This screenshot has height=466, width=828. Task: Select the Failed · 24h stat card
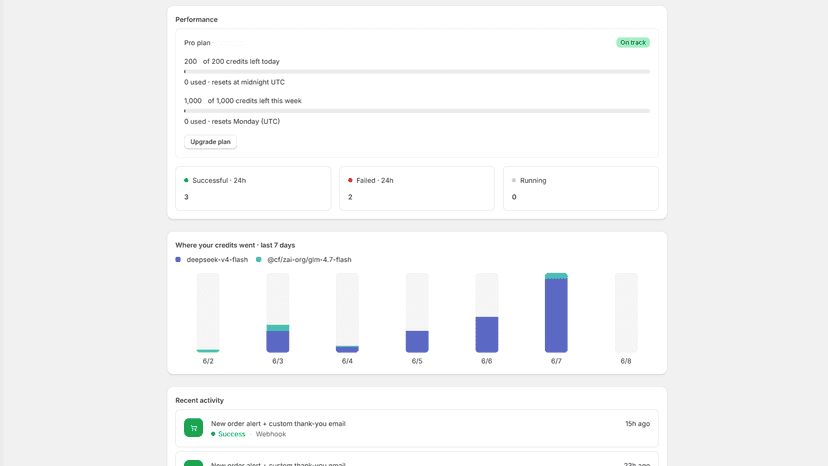point(417,189)
